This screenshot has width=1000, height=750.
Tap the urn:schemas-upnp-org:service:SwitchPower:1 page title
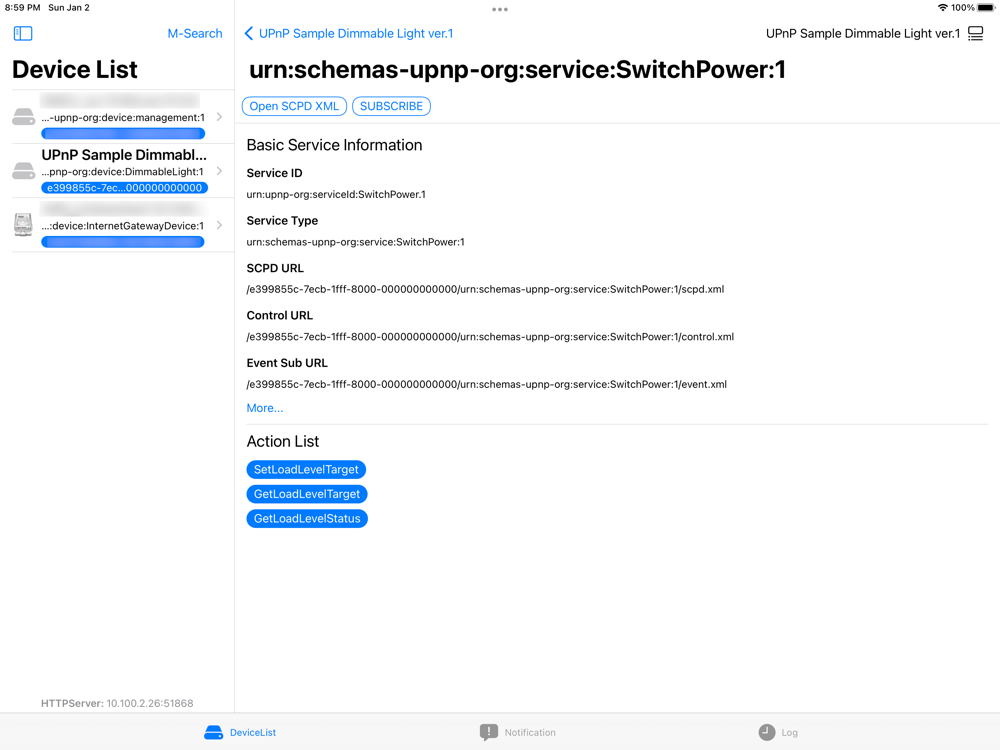click(517, 70)
